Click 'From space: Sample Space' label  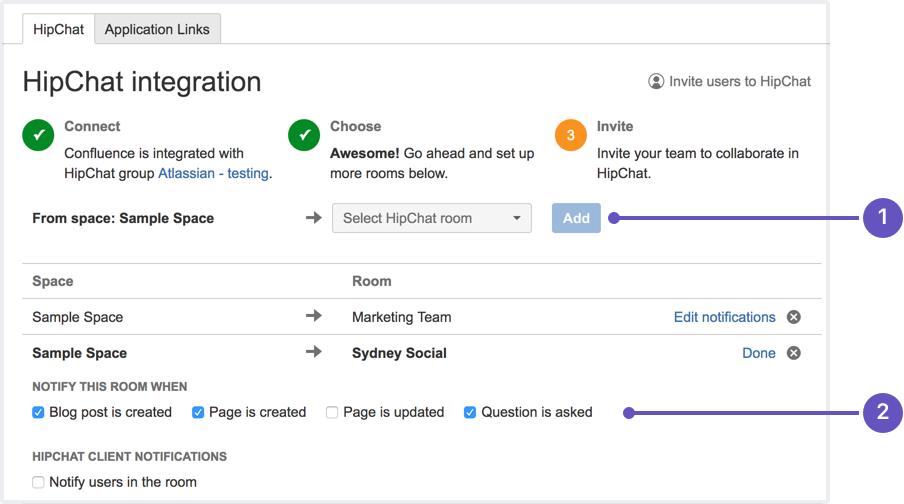pos(123,219)
